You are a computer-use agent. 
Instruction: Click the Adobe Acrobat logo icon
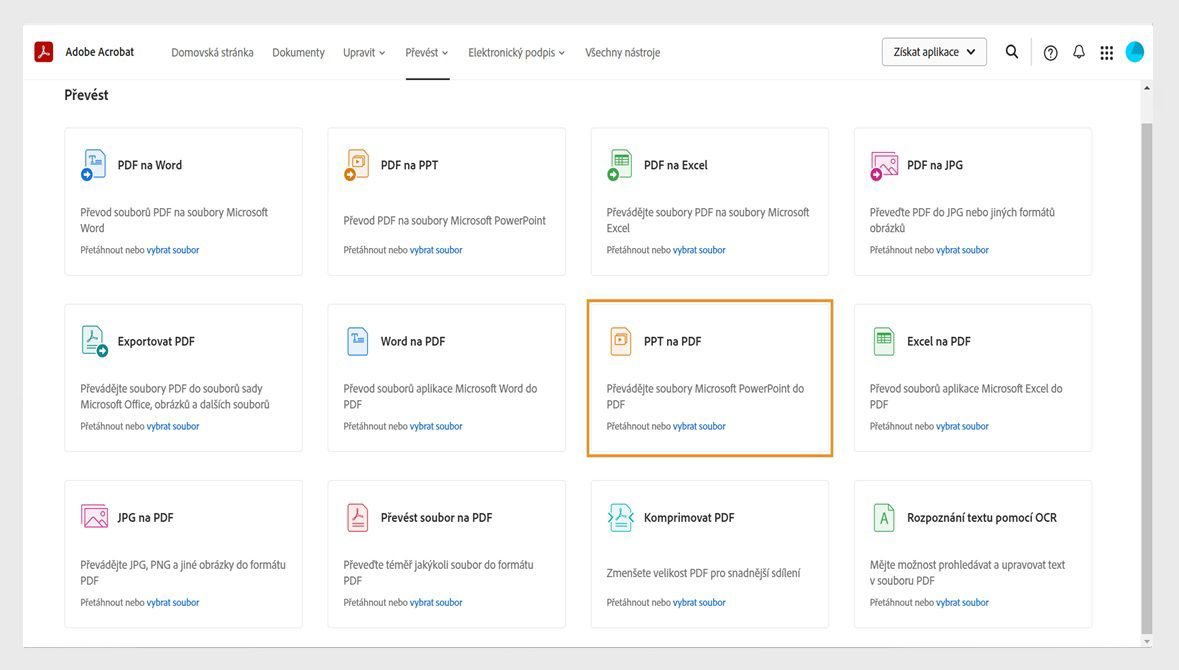tap(44, 52)
